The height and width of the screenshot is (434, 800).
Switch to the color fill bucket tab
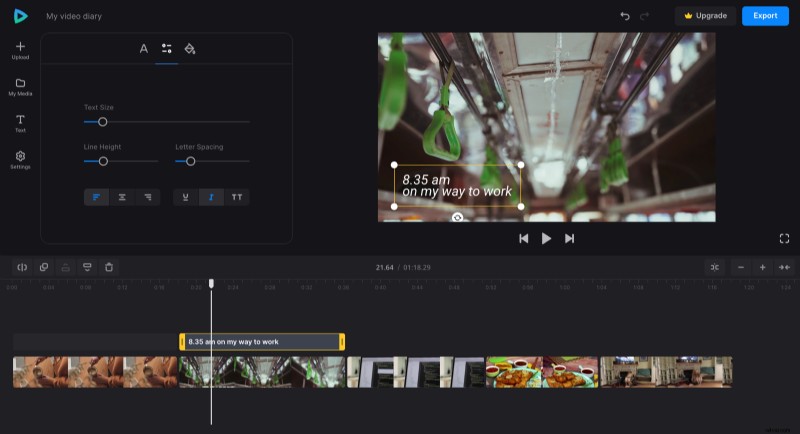[189, 48]
